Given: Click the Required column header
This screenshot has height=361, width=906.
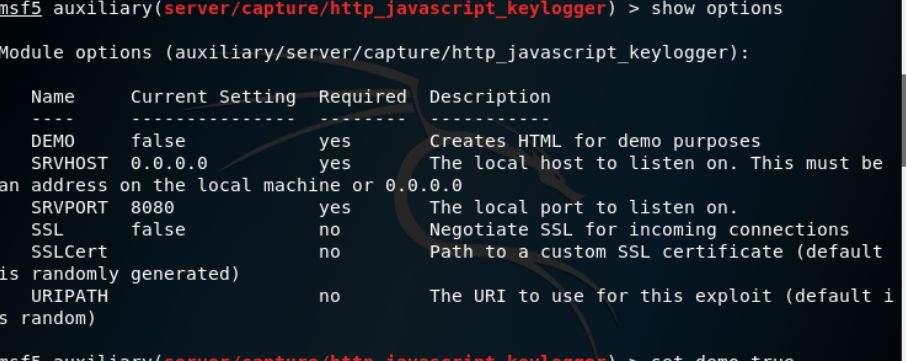Looking at the screenshot, I should point(362,96).
